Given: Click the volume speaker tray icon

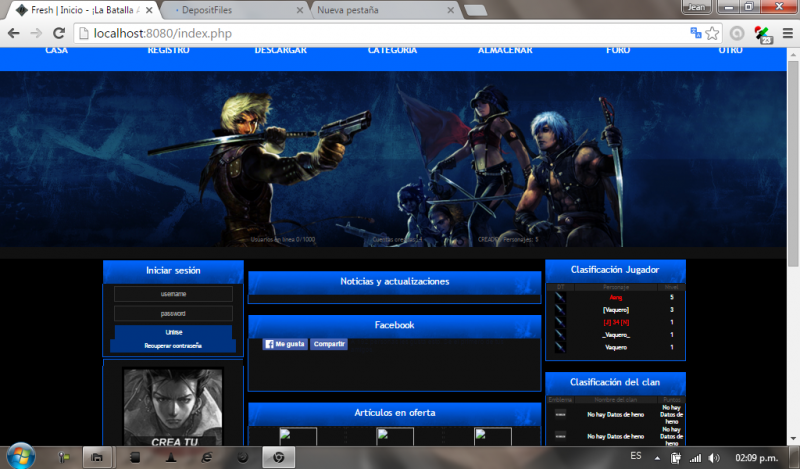Looking at the screenshot, I should click(714, 458).
